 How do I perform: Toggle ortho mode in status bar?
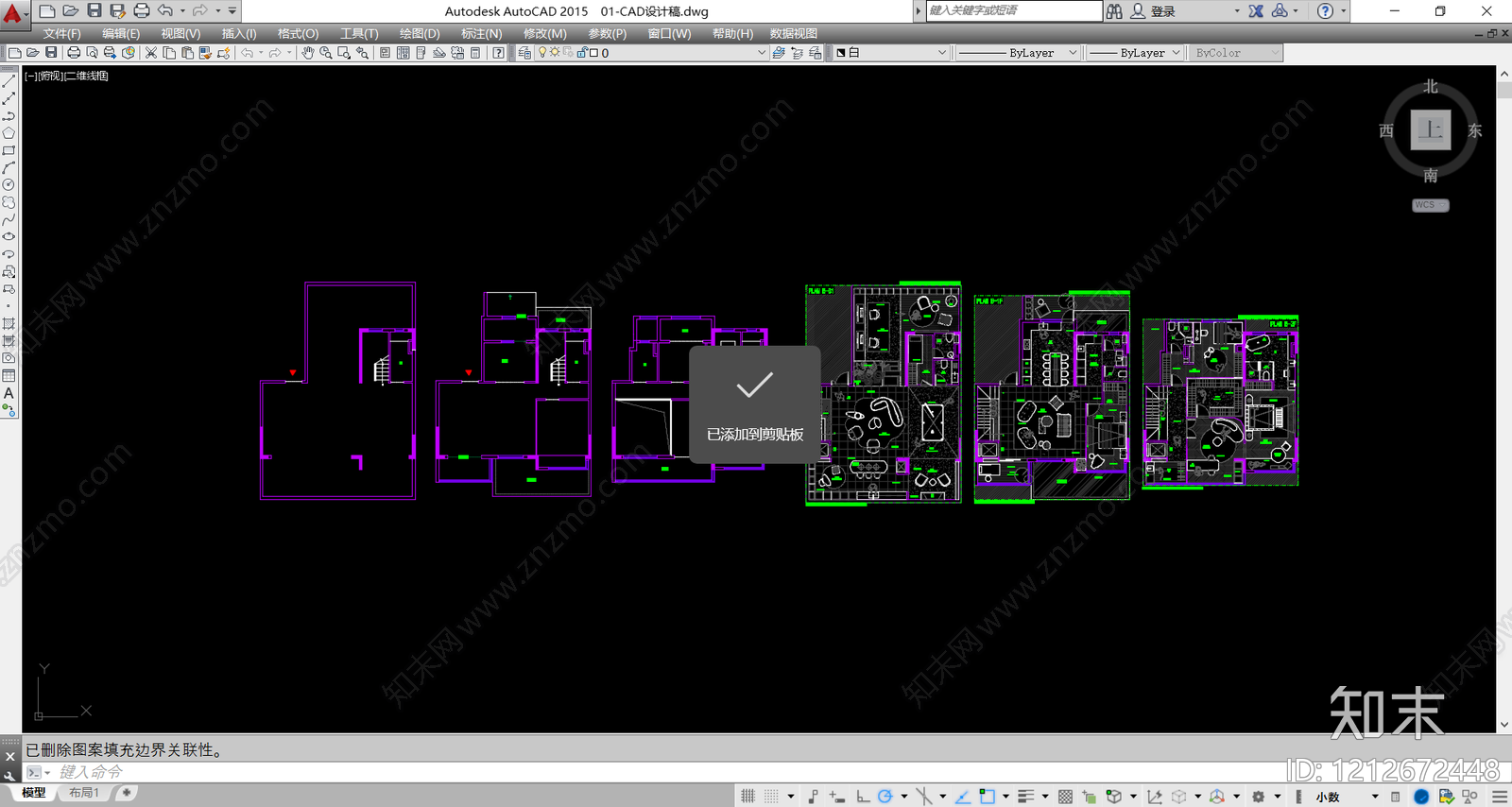(863, 797)
